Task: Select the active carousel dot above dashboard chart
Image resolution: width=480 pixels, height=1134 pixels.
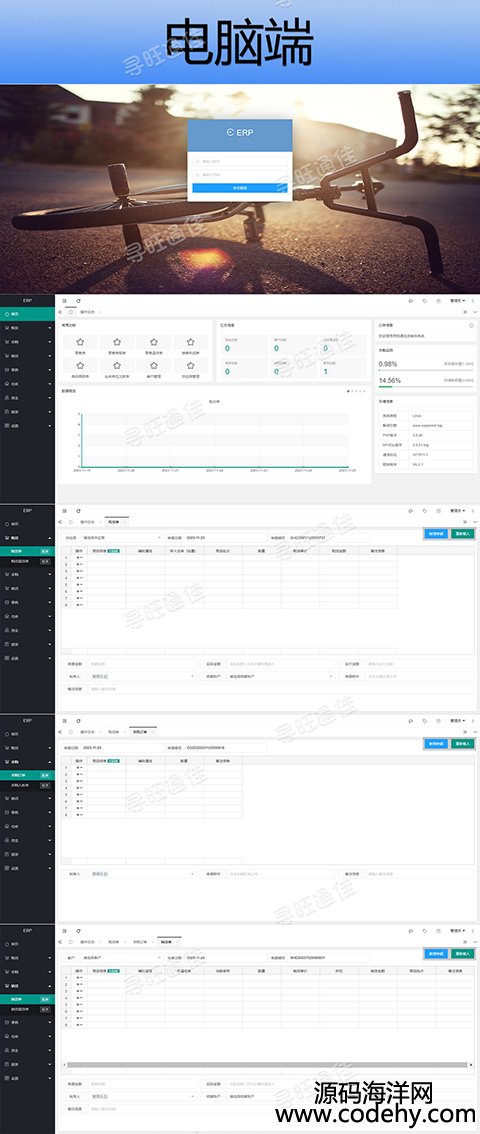Action: [x=348, y=391]
